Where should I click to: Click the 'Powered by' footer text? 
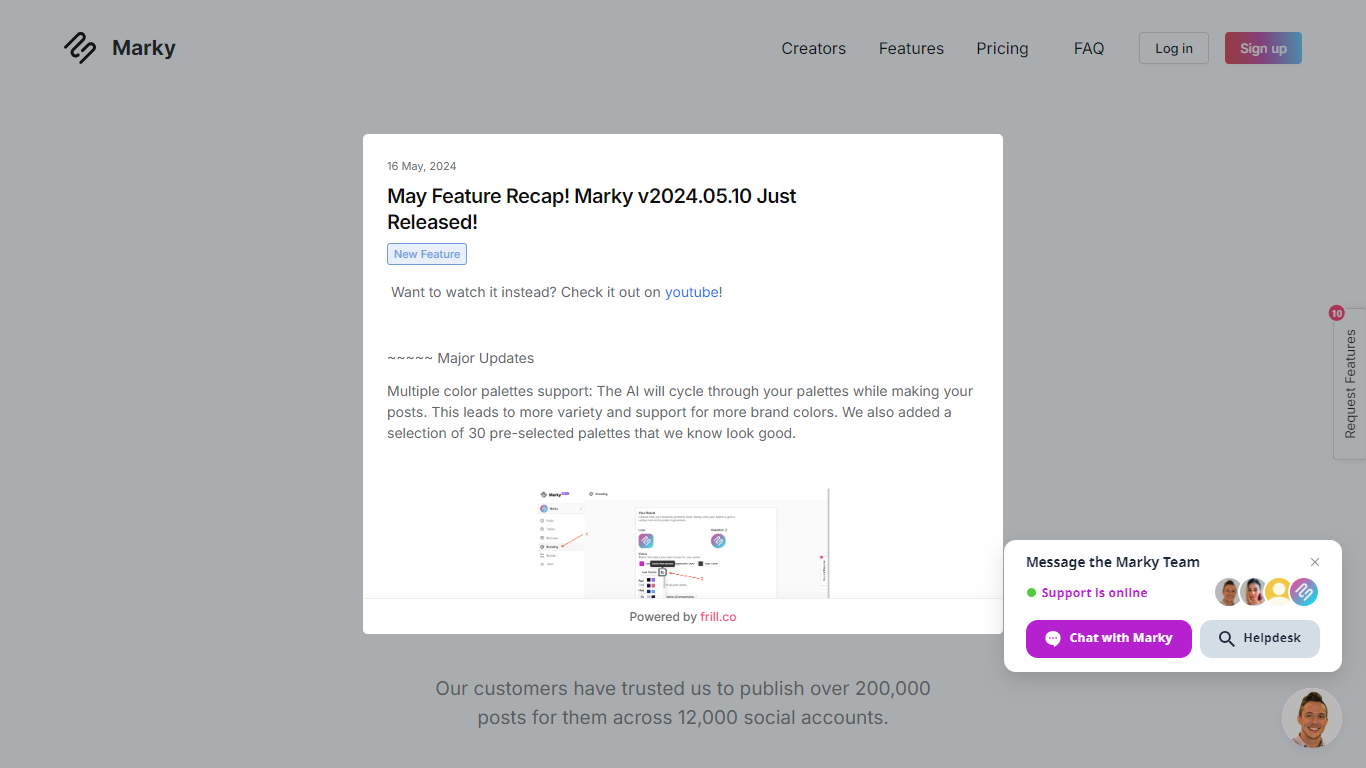(663, 617)
